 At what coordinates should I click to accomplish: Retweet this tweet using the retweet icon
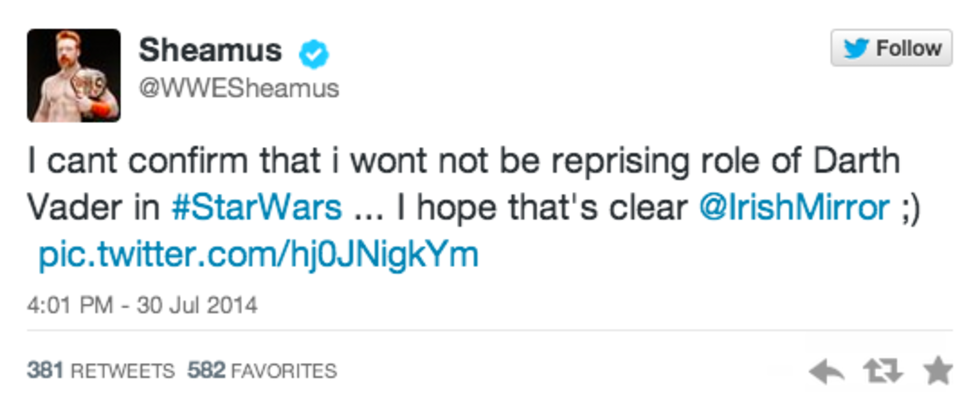882,372
